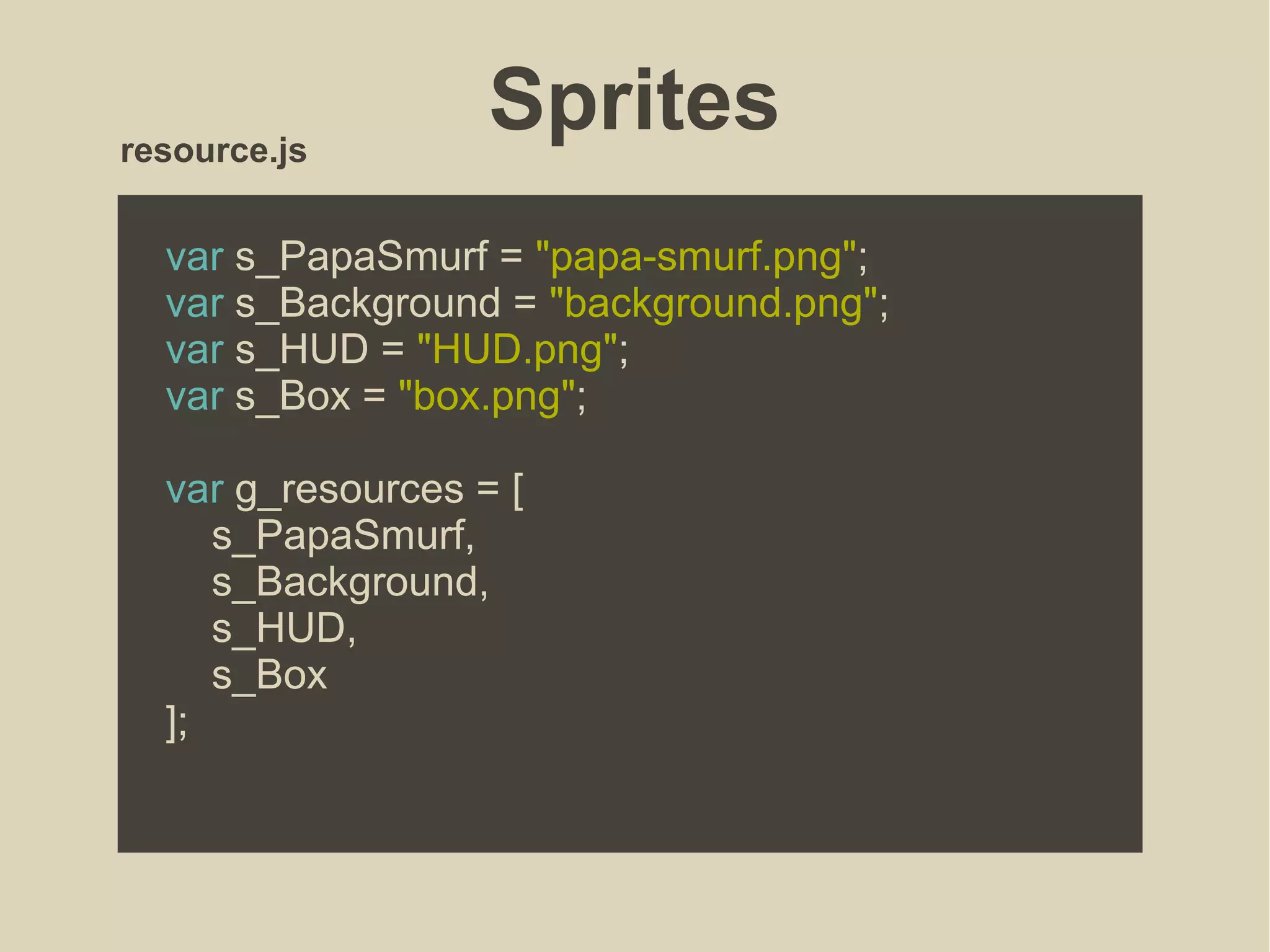
Task: Click the code line defining s_Box
Action: 376,397
